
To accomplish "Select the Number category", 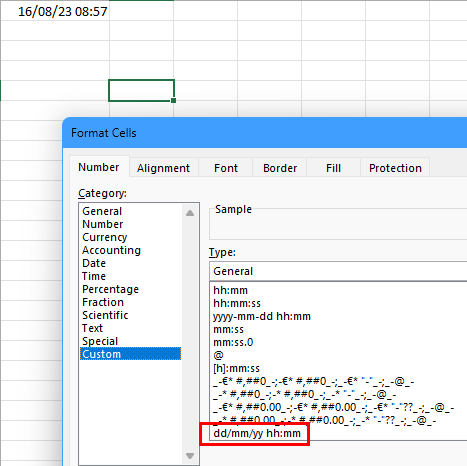I will point(130,224).
